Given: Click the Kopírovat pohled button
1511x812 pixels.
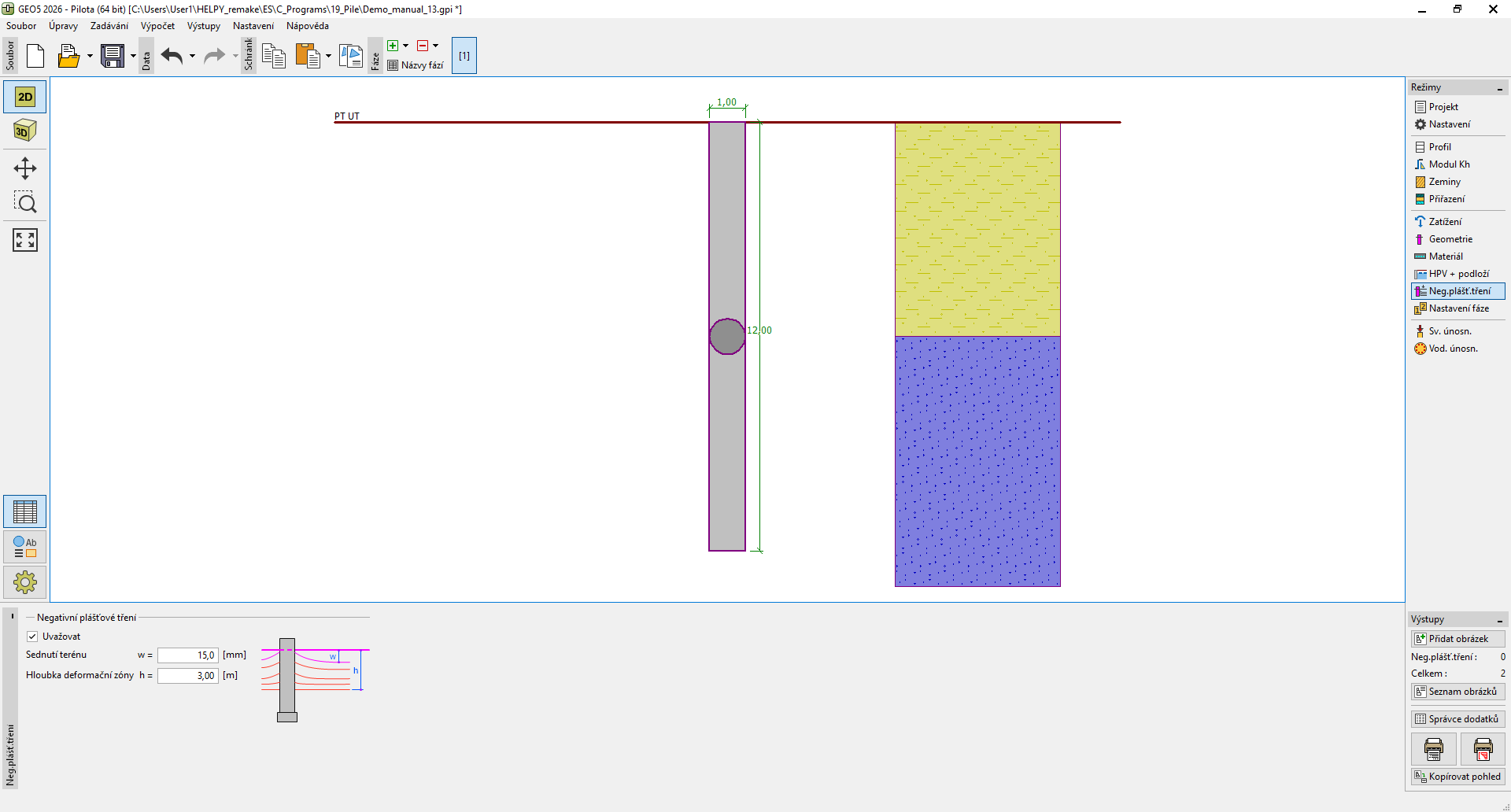Looking at the screenshot, I should coord(1457,777).
